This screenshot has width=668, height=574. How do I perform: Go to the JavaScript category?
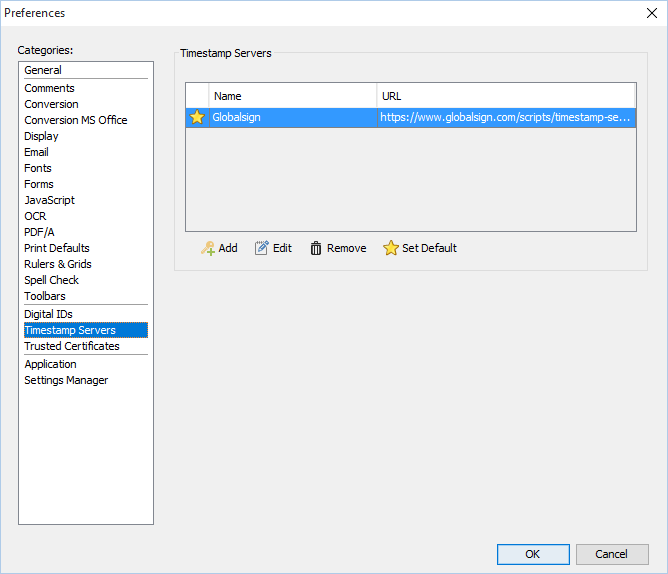point(49,200)
